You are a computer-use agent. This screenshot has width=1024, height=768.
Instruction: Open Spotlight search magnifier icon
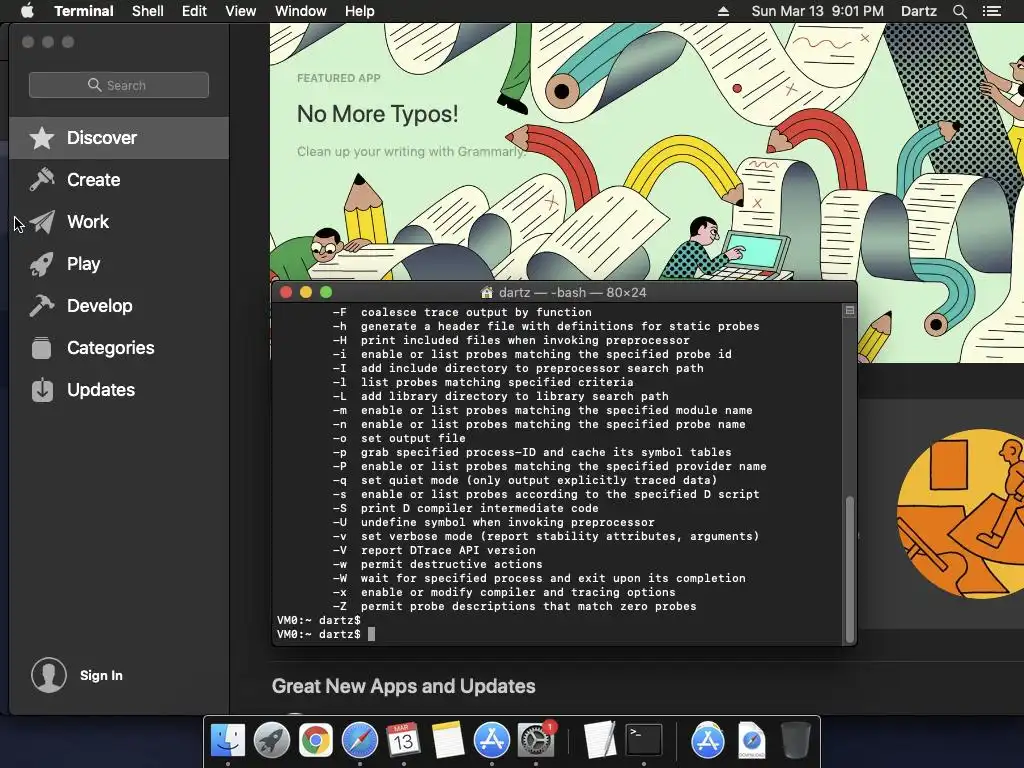click(x=959, y=11)
